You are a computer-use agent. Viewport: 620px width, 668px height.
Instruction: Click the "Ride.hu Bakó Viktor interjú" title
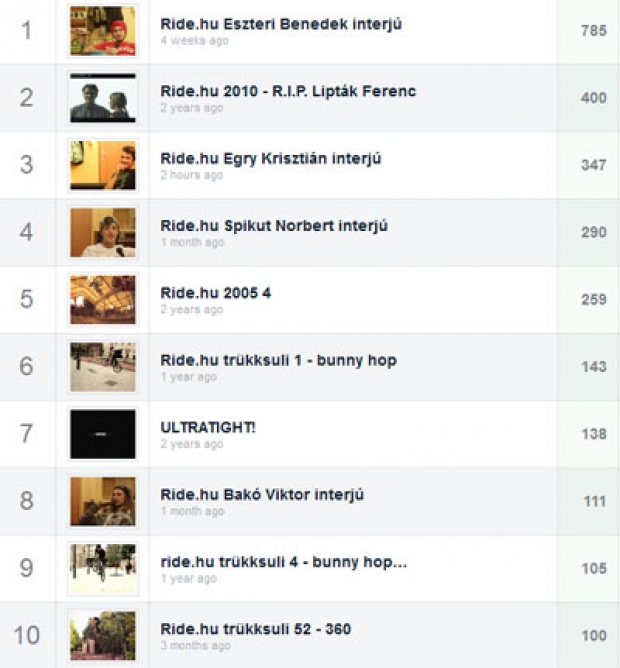click(262, 494)
